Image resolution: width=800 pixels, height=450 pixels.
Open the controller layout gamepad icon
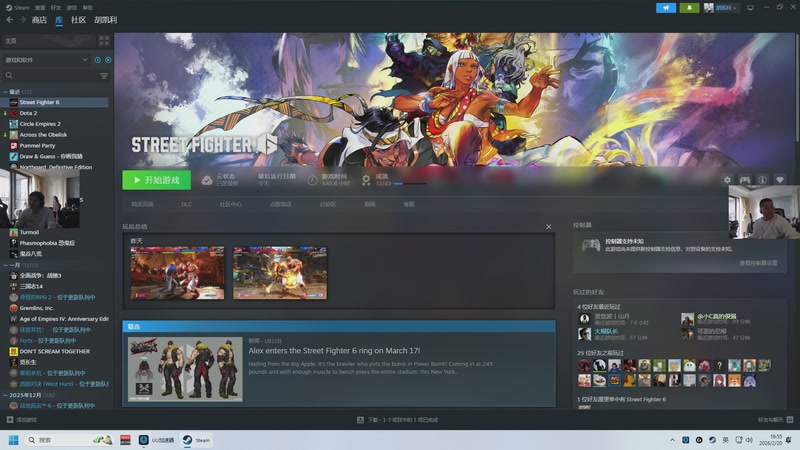coord(745,180)
